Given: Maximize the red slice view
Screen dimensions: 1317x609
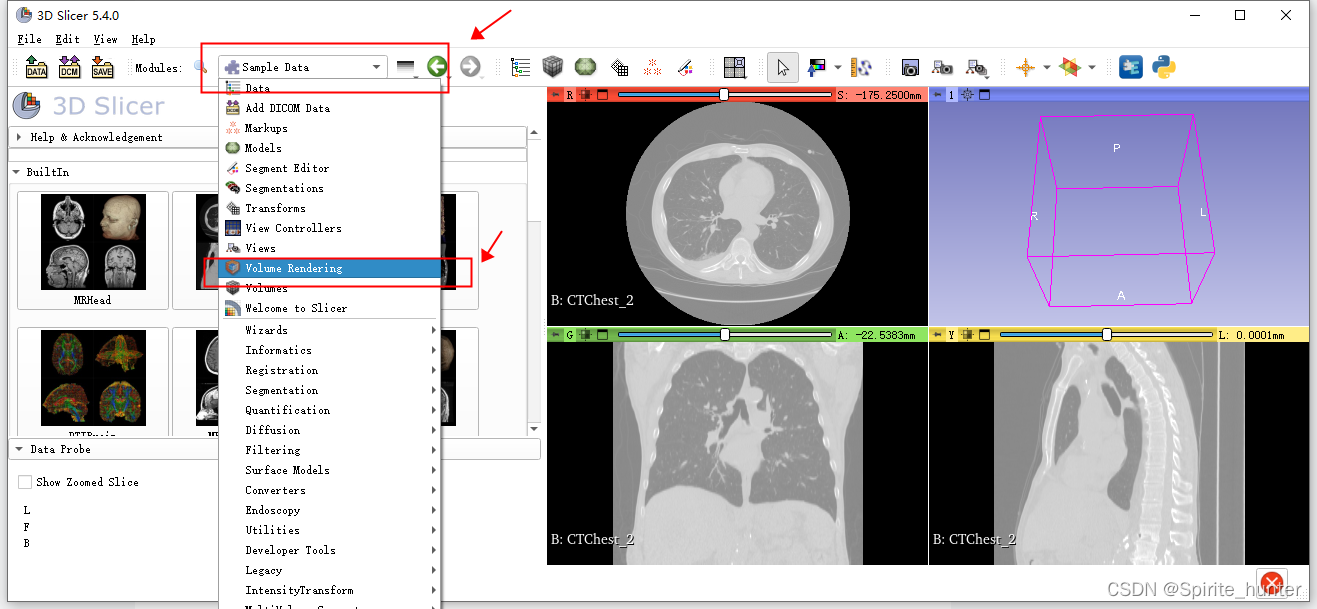Looking at the screenshot, I should point(602,95).
